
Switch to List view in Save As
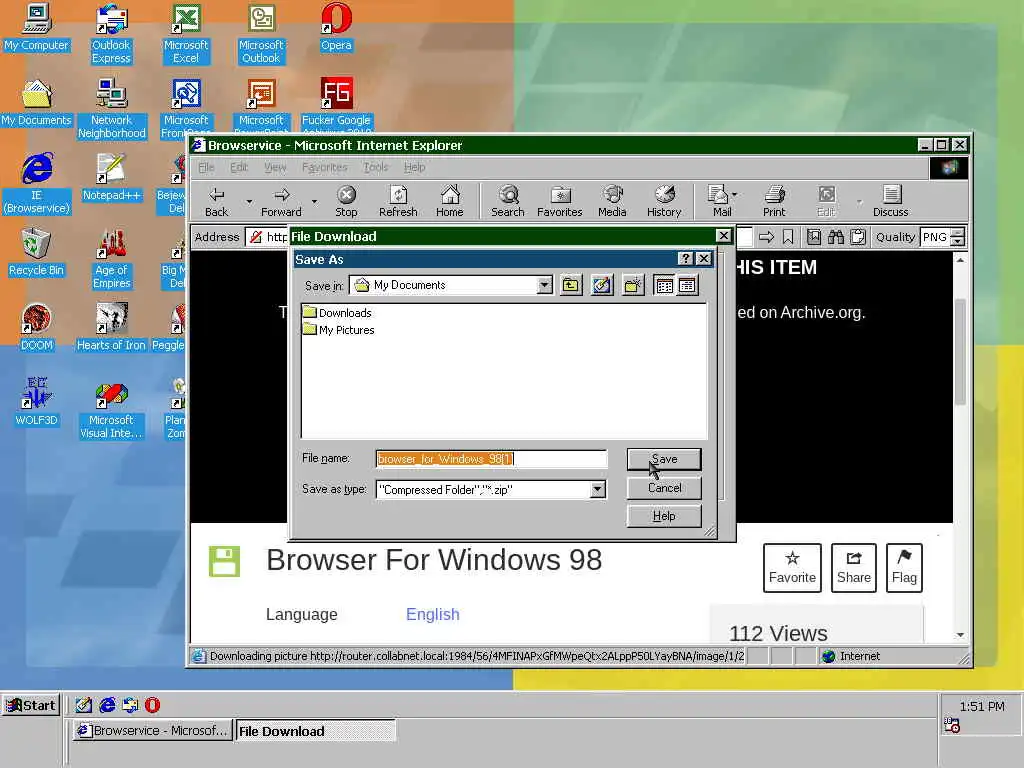coord(664,285)
